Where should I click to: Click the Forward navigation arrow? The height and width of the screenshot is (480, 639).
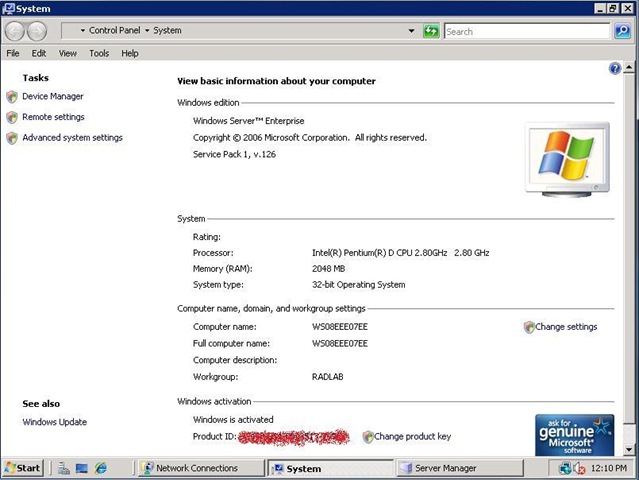pyautogui.click(x=40, y=31)
